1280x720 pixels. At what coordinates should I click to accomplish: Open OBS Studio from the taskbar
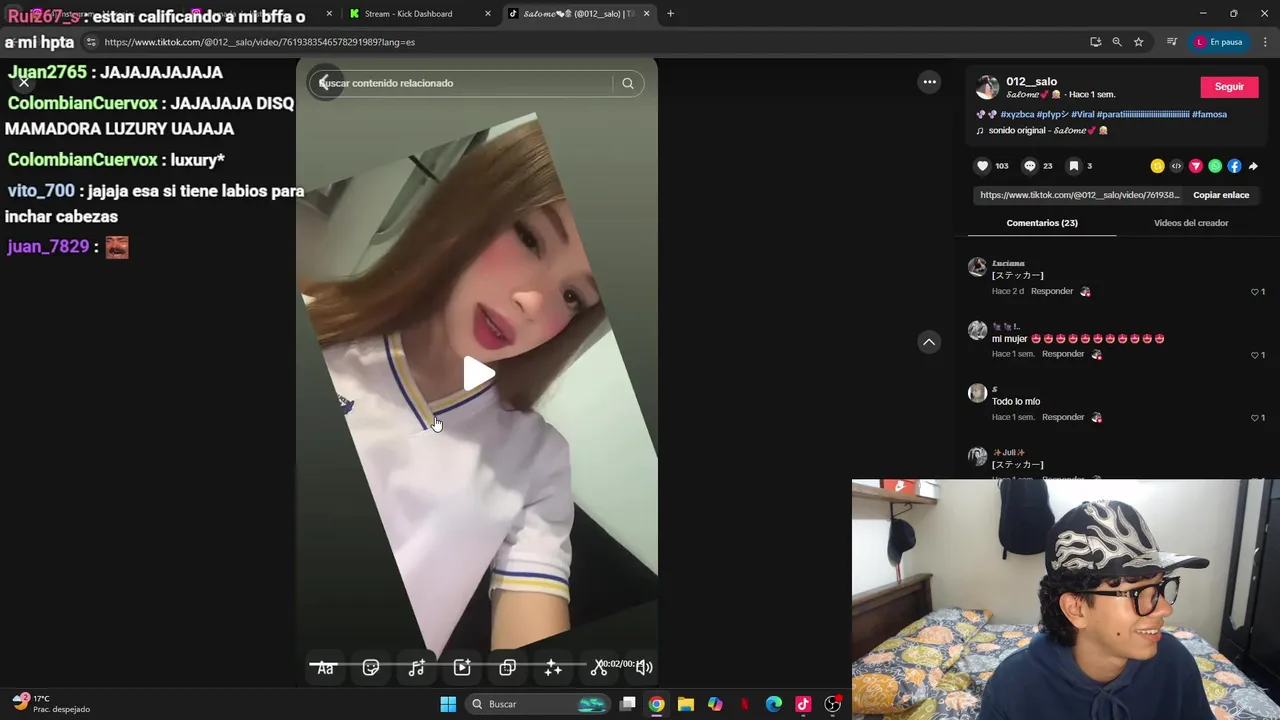[832, 704]
